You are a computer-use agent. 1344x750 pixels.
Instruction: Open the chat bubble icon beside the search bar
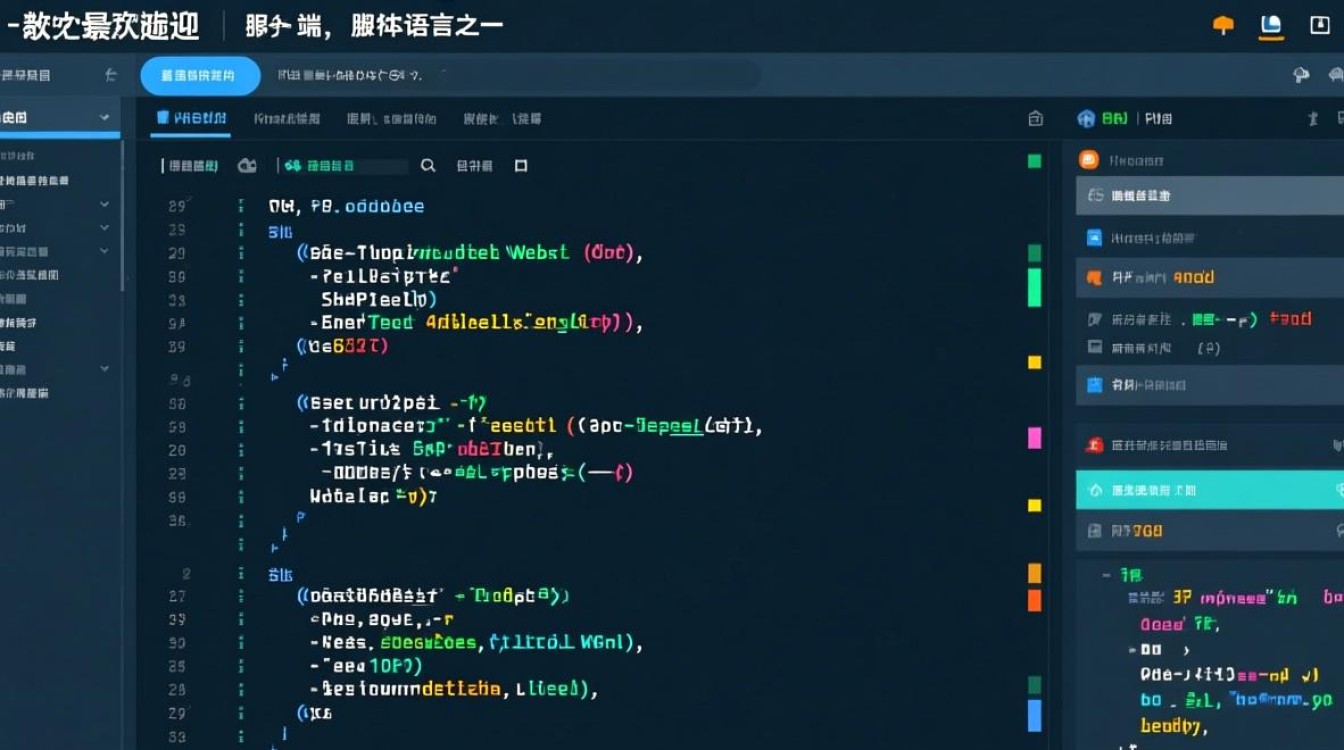coord(1301,75)
